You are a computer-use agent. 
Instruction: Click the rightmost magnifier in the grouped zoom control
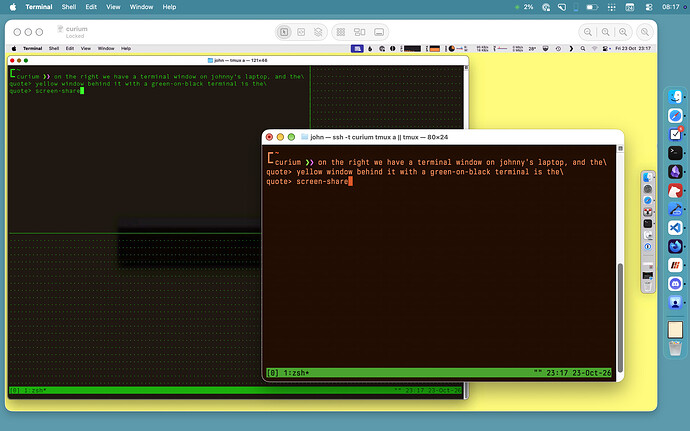coord(623,32)
